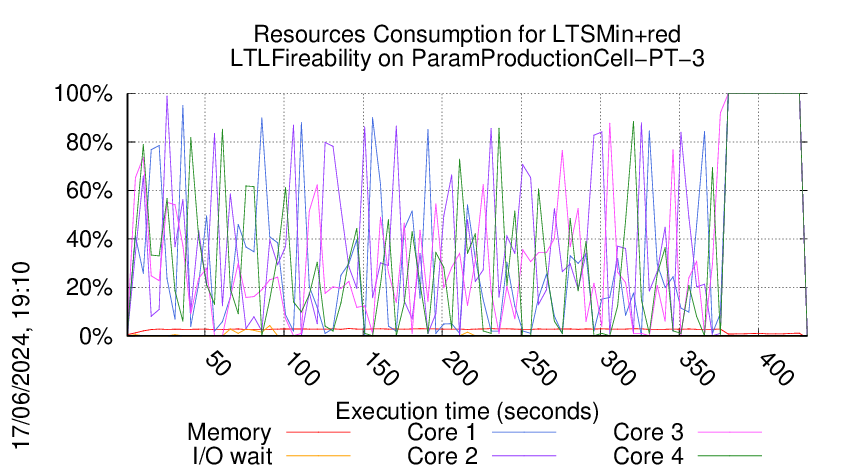The height and width of the screenshot is (475, 850).
Task: Click the '250' x-axis tick label
Action: pos(539,369)
